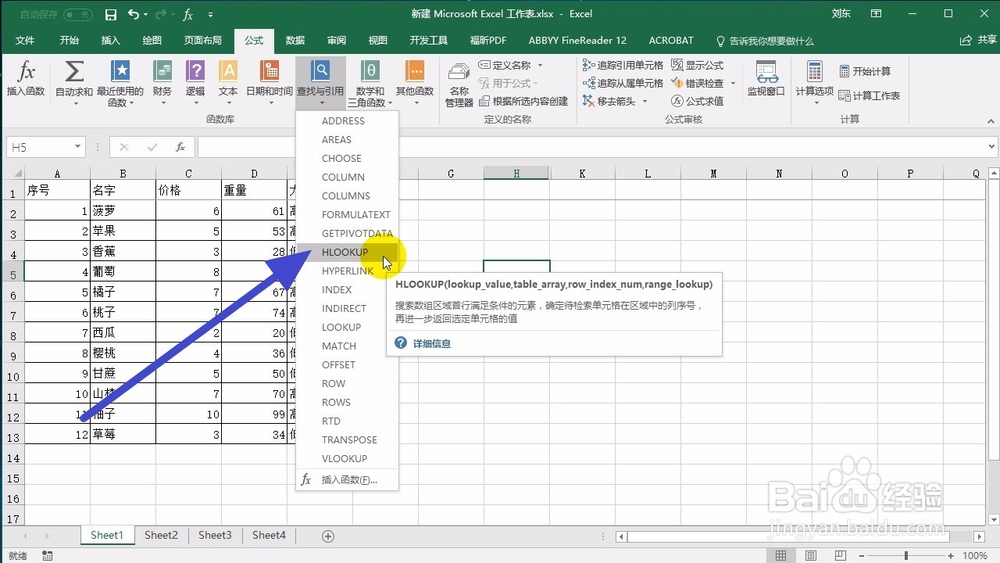Viewport: 1000px width, 563px height.
Task: Open Undo history dropdown arrow
Action: 146,14
